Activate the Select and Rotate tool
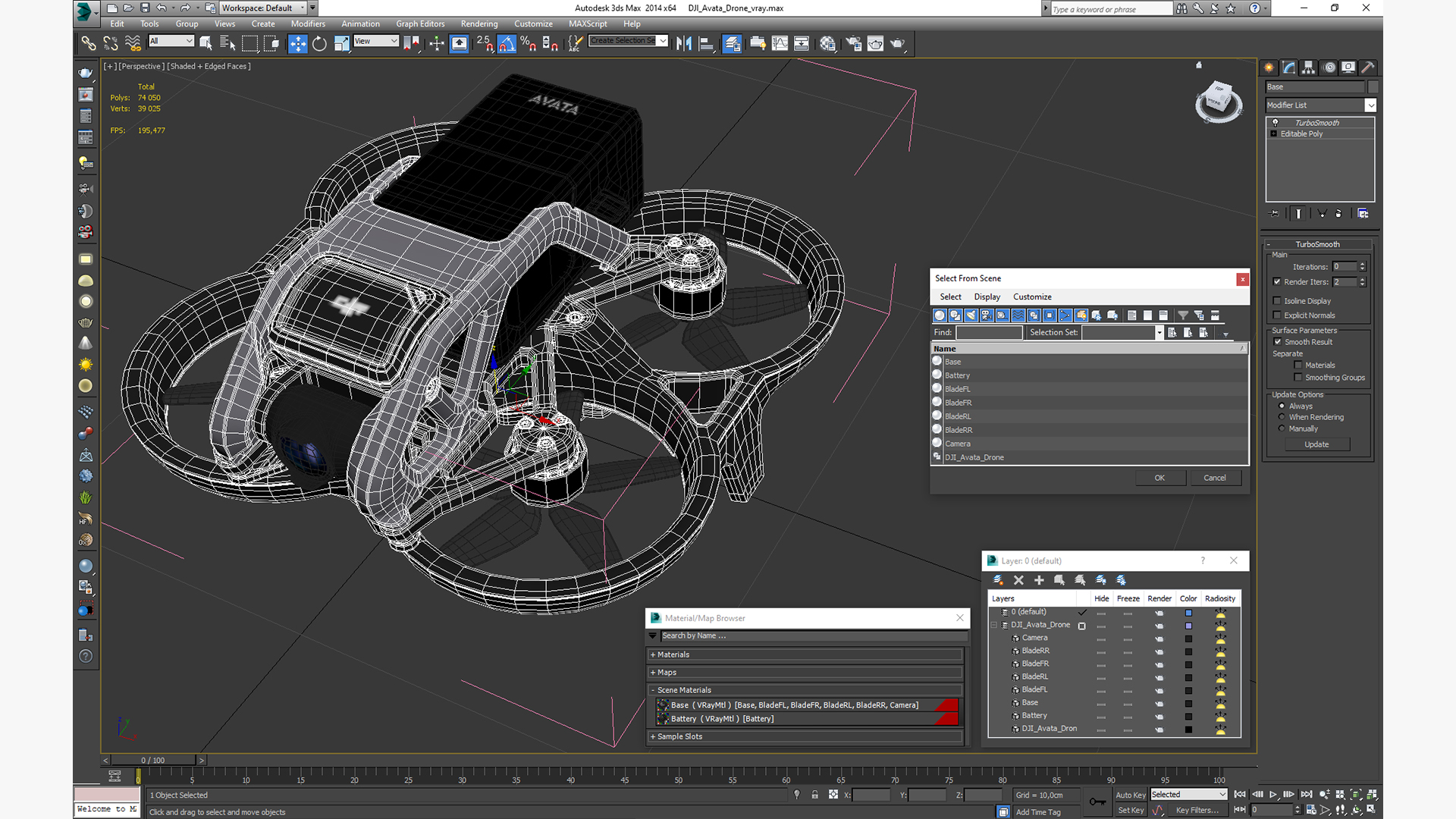The height and width of the screenshot is (819, 1456). [x=319, y=43]
